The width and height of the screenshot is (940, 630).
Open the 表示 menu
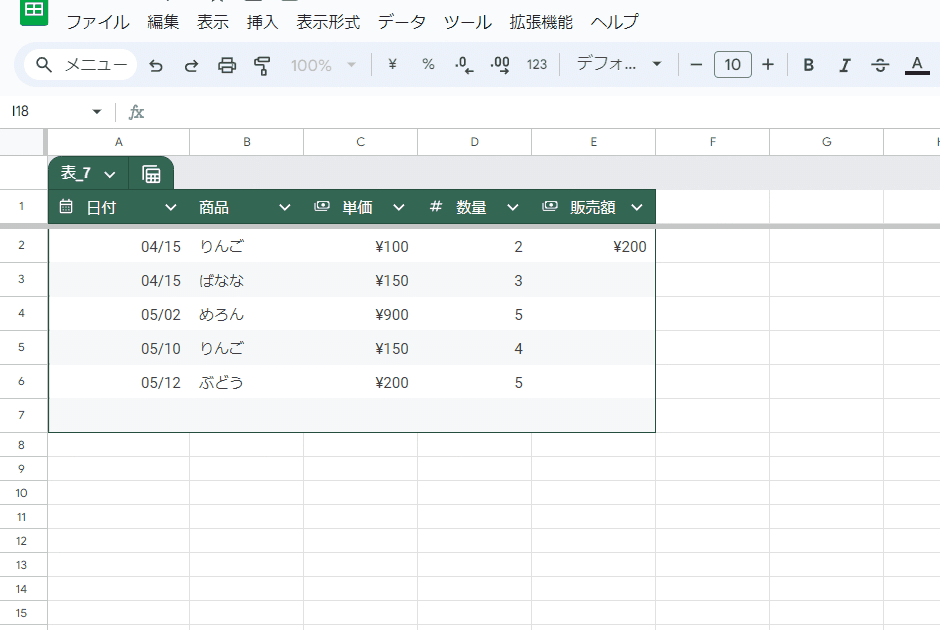coord(213,22)
